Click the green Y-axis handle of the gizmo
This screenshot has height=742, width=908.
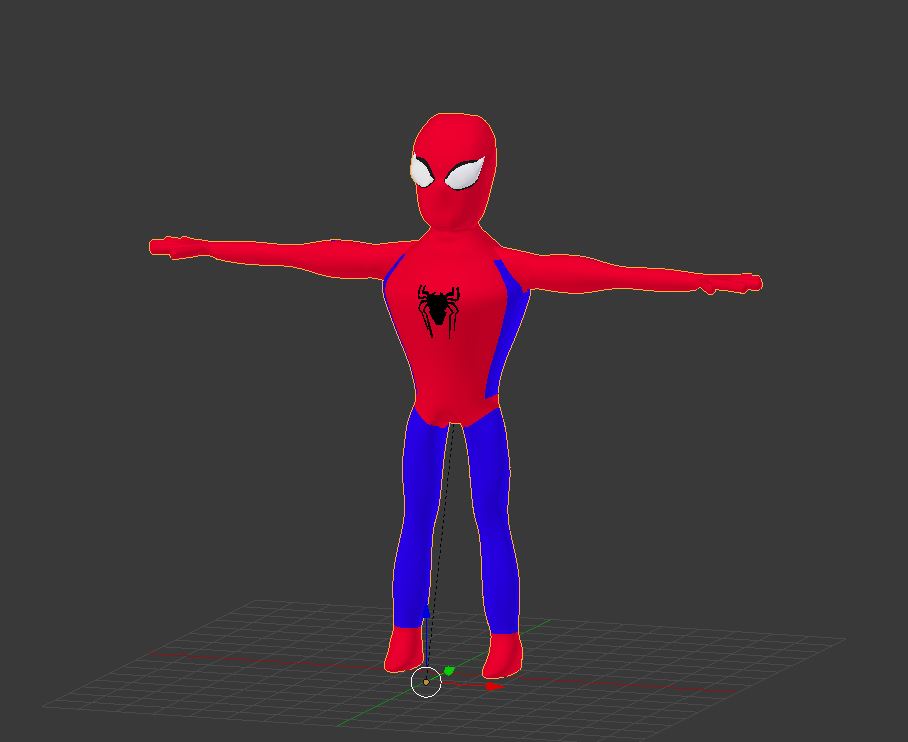pyautogui.click(x=449, y=671)
